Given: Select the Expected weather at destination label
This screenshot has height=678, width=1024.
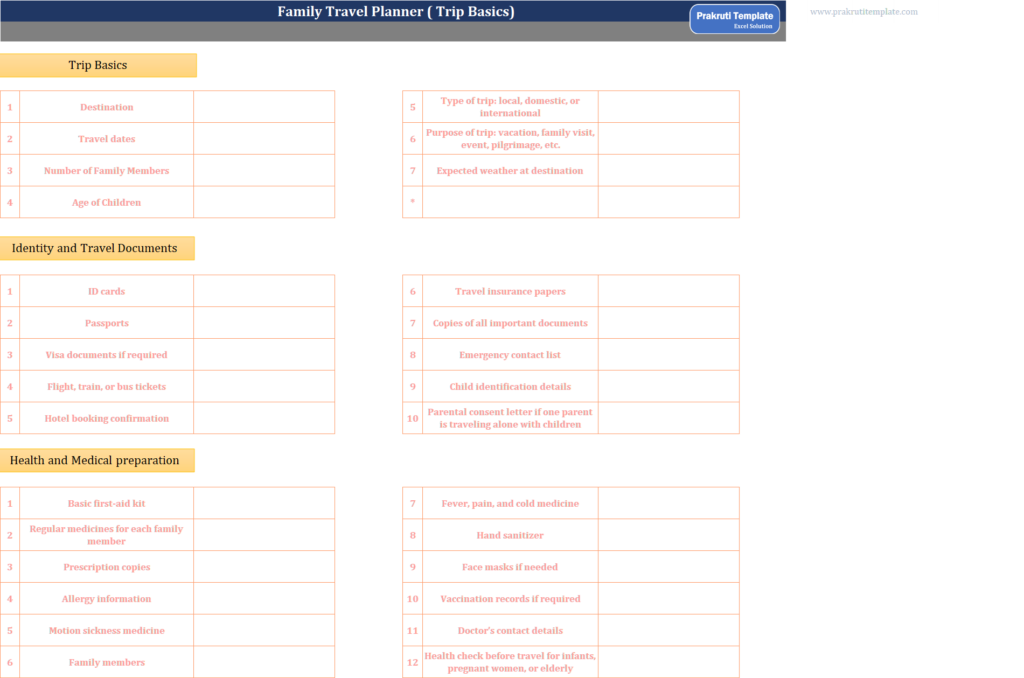Looking at the screenshot, I should point(509,170).
